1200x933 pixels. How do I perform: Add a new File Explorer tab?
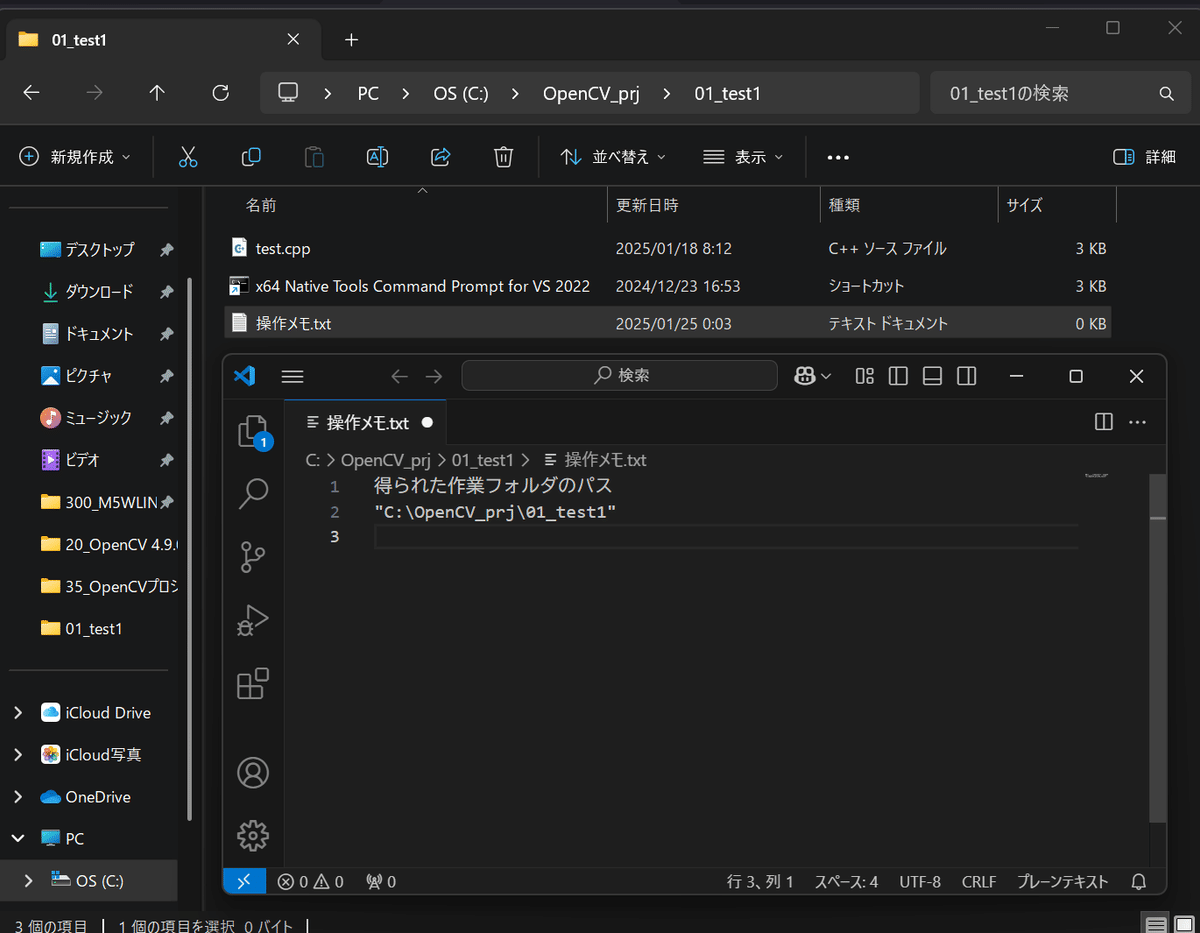[351, 40]
